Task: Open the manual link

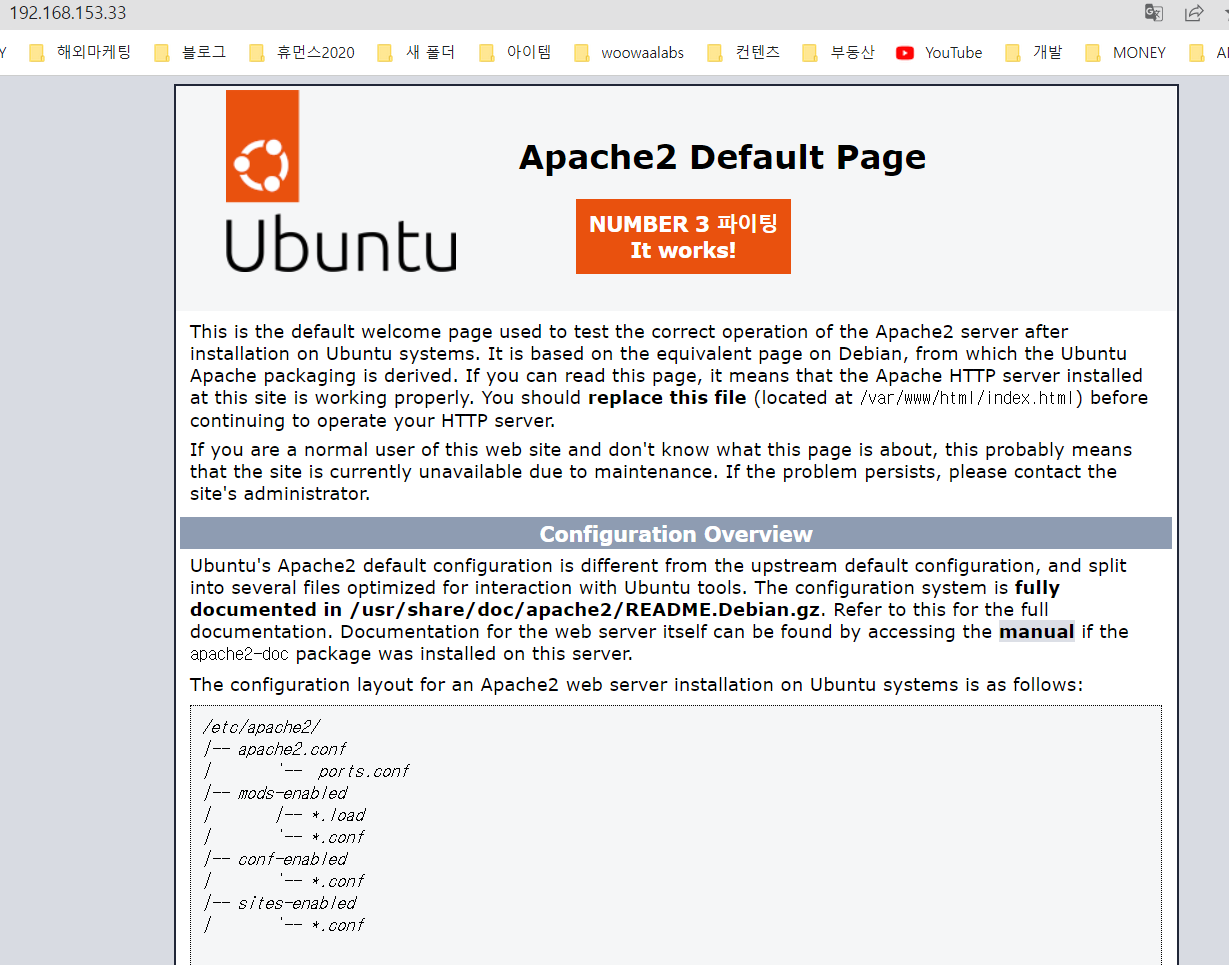Action: click(x=1037, y=632)
